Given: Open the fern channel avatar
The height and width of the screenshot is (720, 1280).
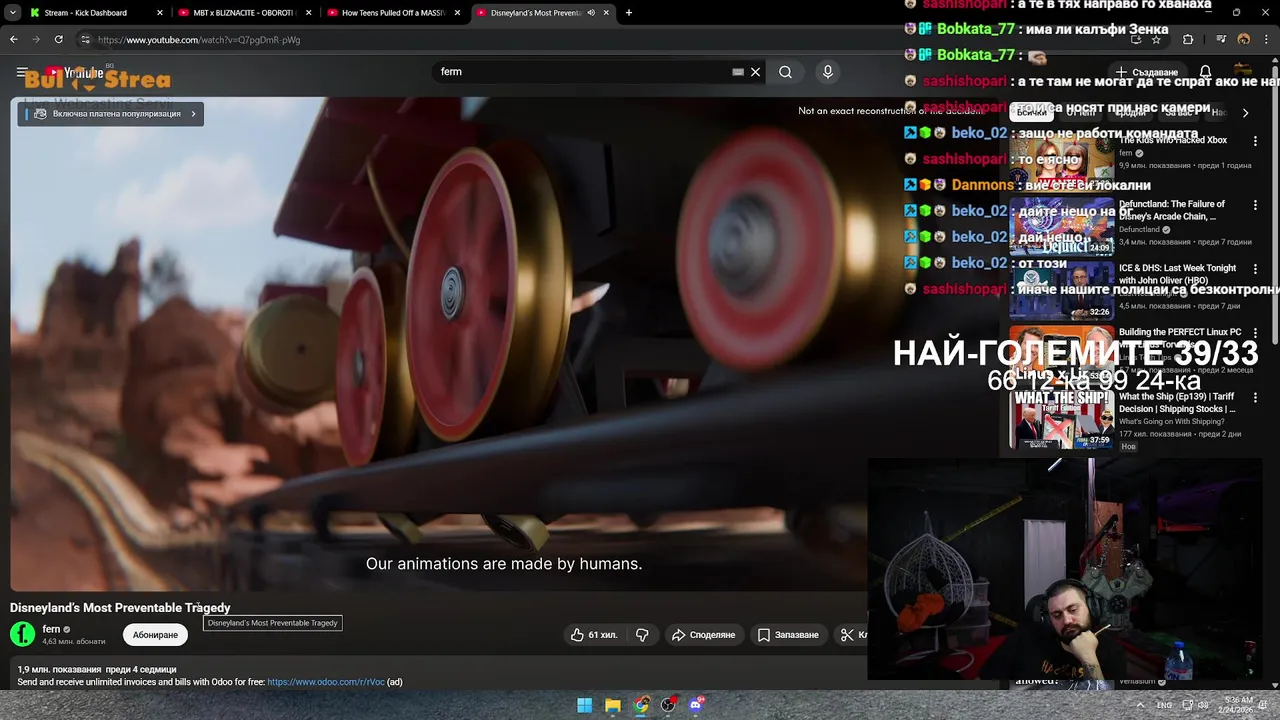Looking at the screenshot, I should [x=22, y=634].
